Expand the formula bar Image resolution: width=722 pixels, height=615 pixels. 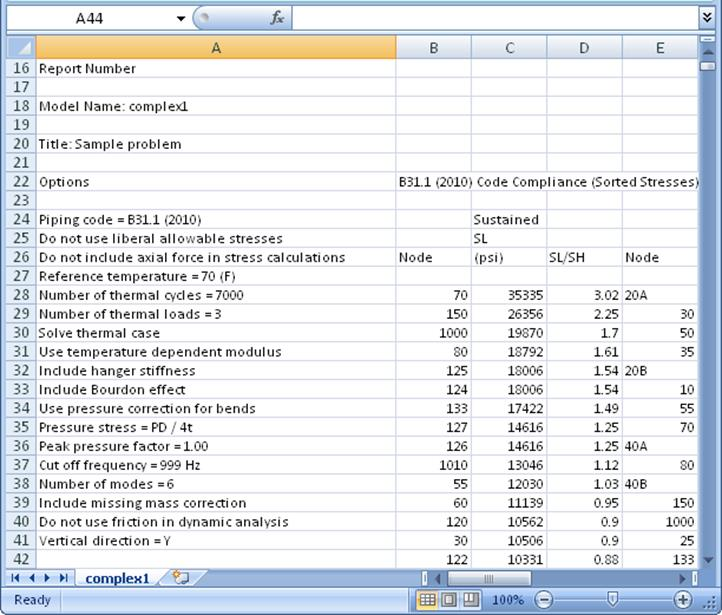tap(707, 18)
